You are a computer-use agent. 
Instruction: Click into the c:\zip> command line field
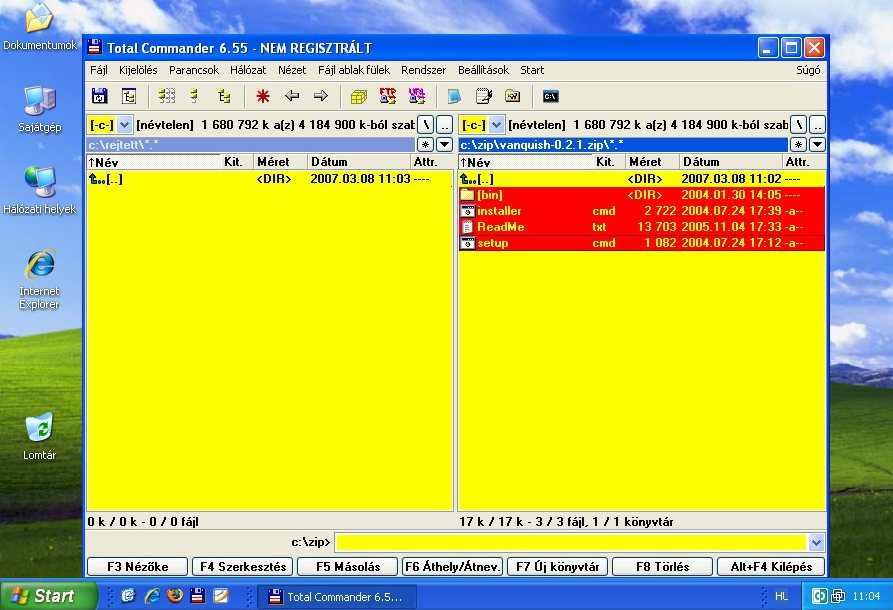571,542
